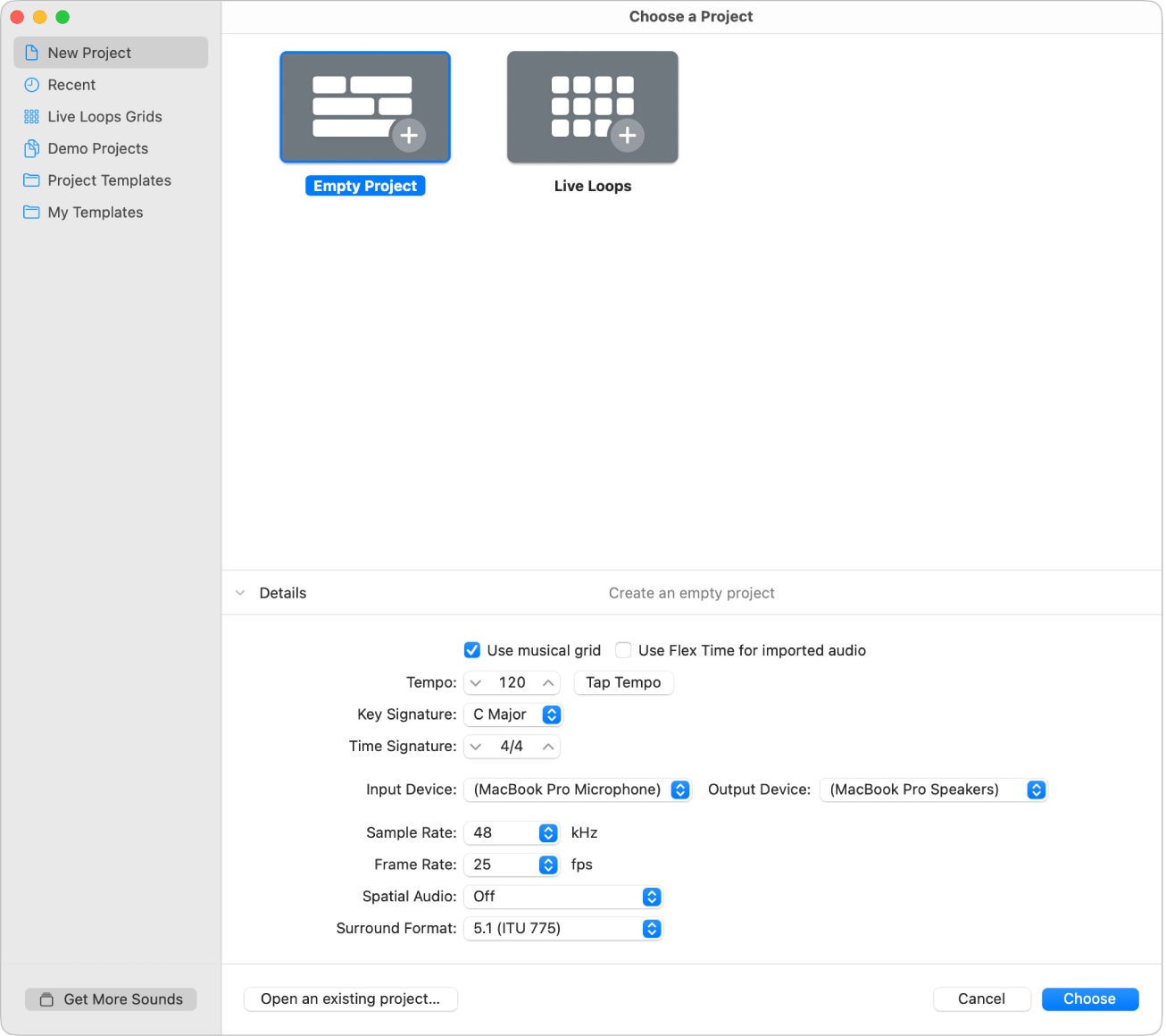
Task: Click the tempo value 120 field
Action: [512, 683]
